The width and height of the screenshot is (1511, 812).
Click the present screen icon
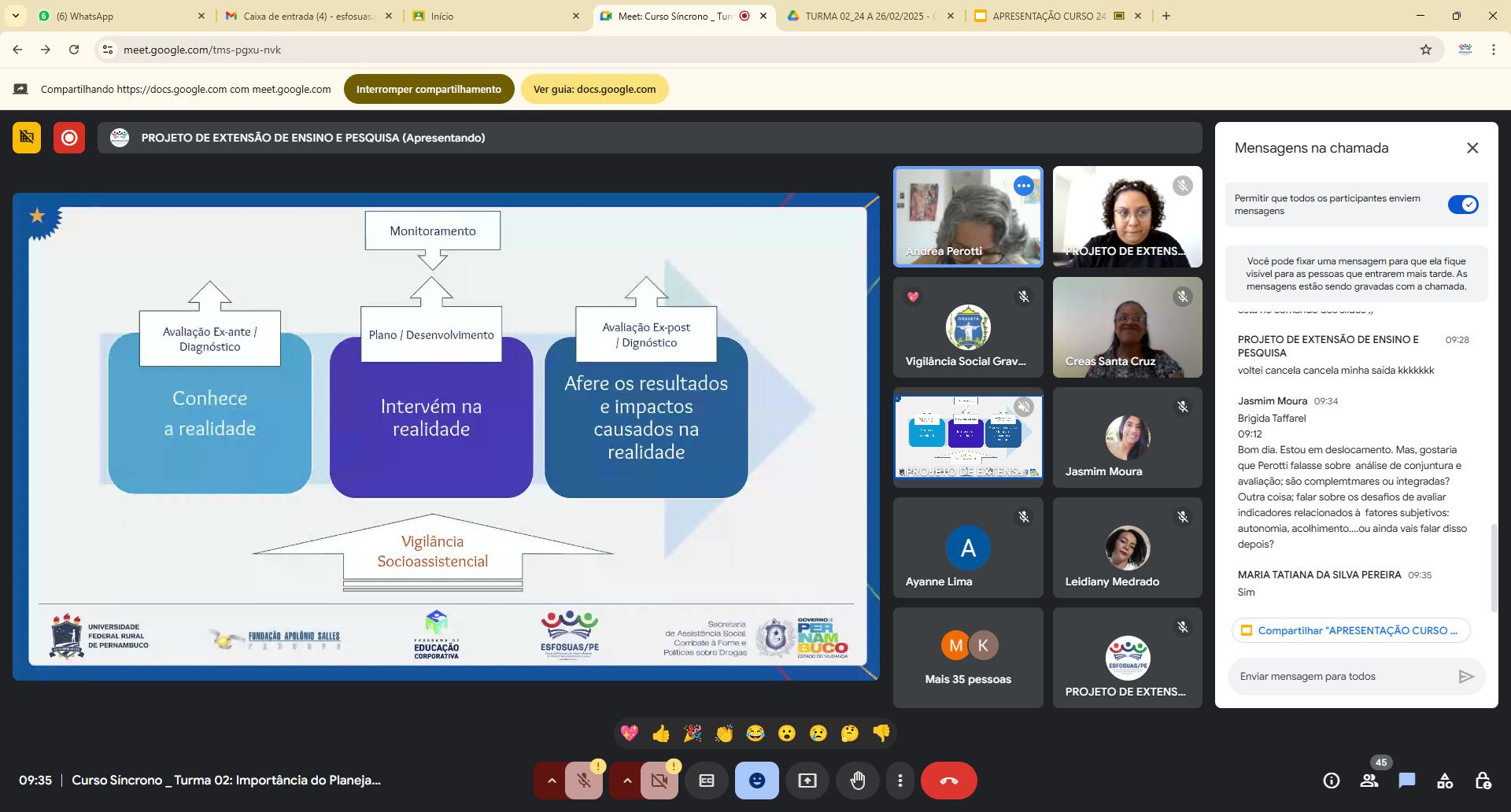tap(807, 781)
